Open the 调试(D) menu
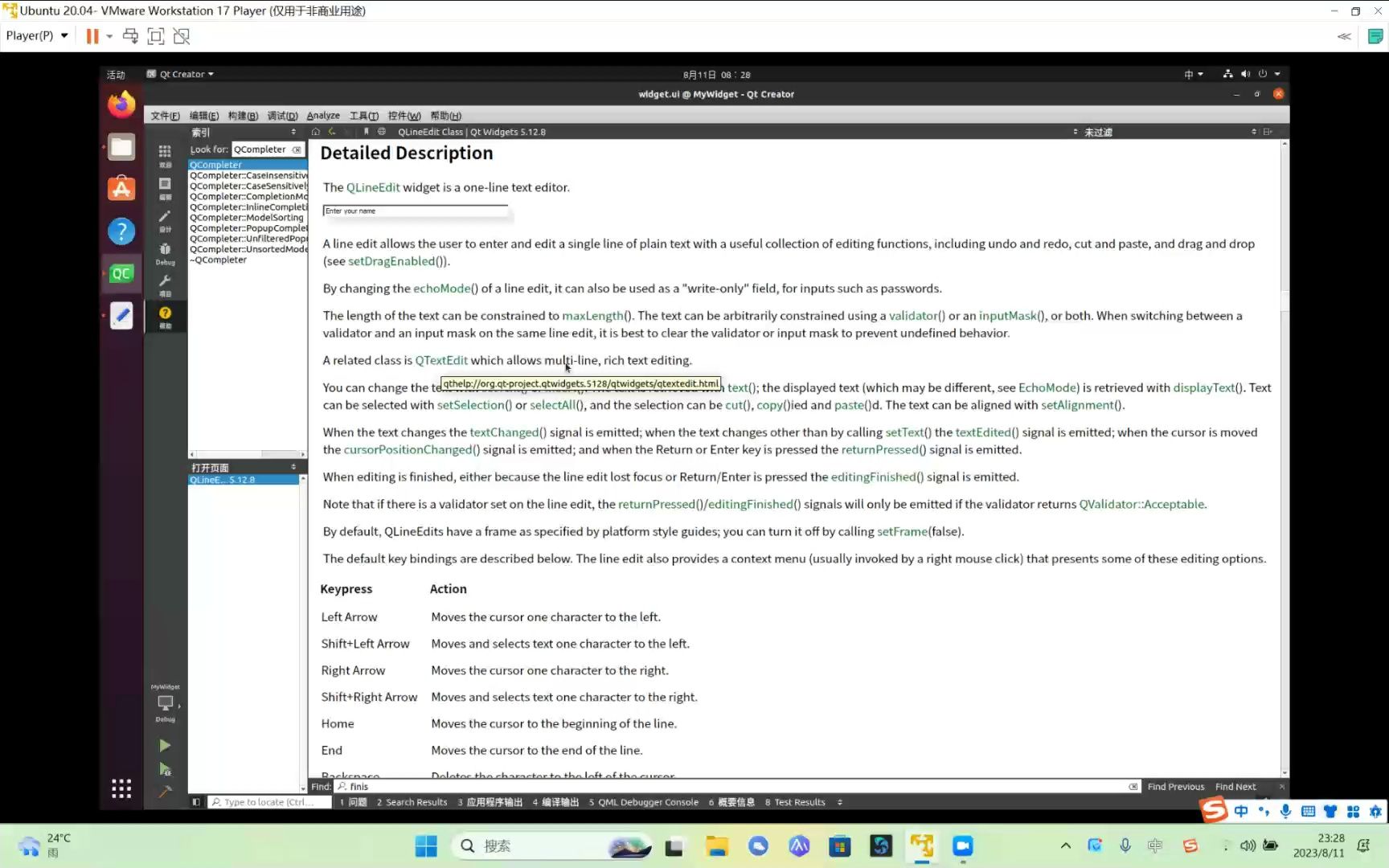Screen dimensions: 1389x868 (282, 116)
